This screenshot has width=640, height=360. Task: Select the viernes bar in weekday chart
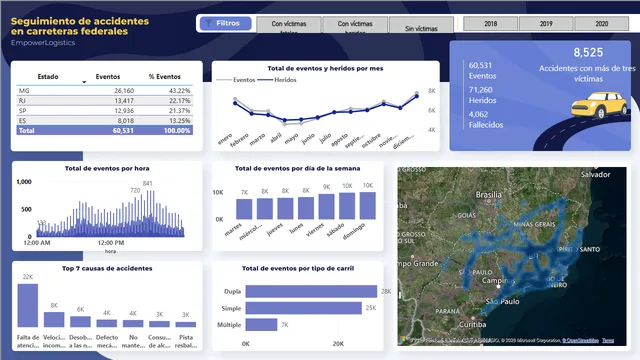click(327, 207)
